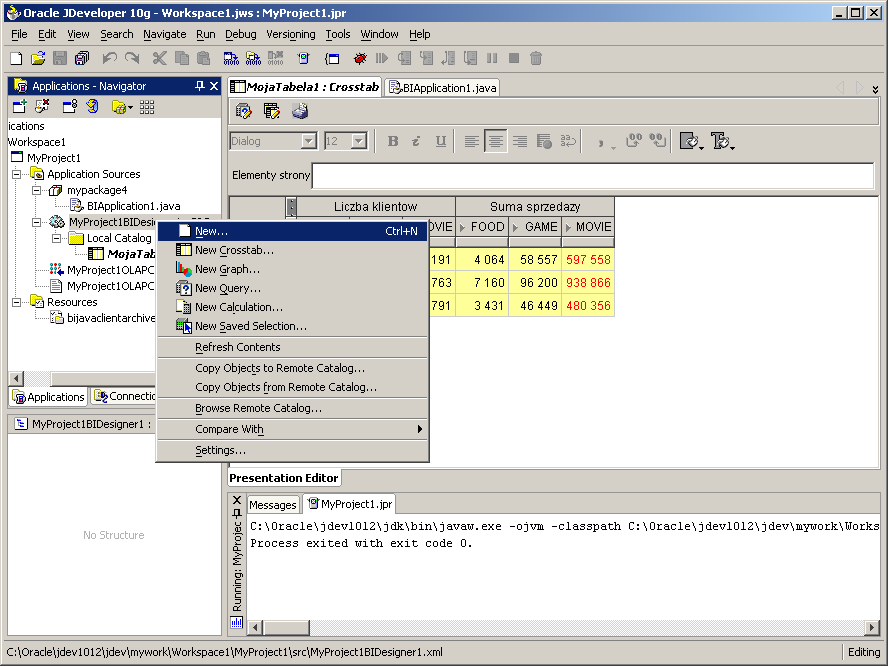888x666 pixels.
Task: Open the Versioning menu
Action: pos(291,34)
